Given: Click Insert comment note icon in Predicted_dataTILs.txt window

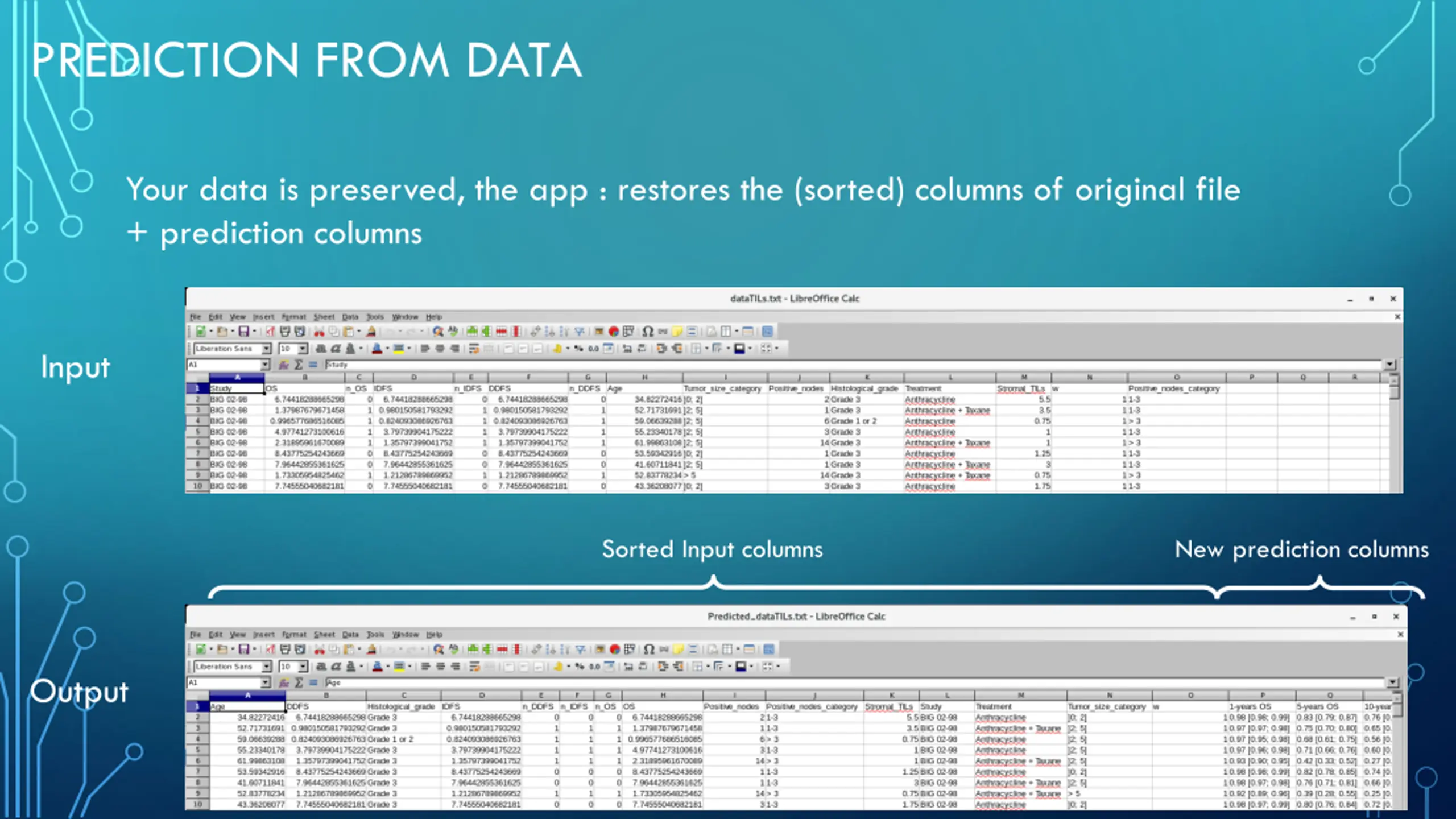Looking at the screenshot, I should [678, 650].
